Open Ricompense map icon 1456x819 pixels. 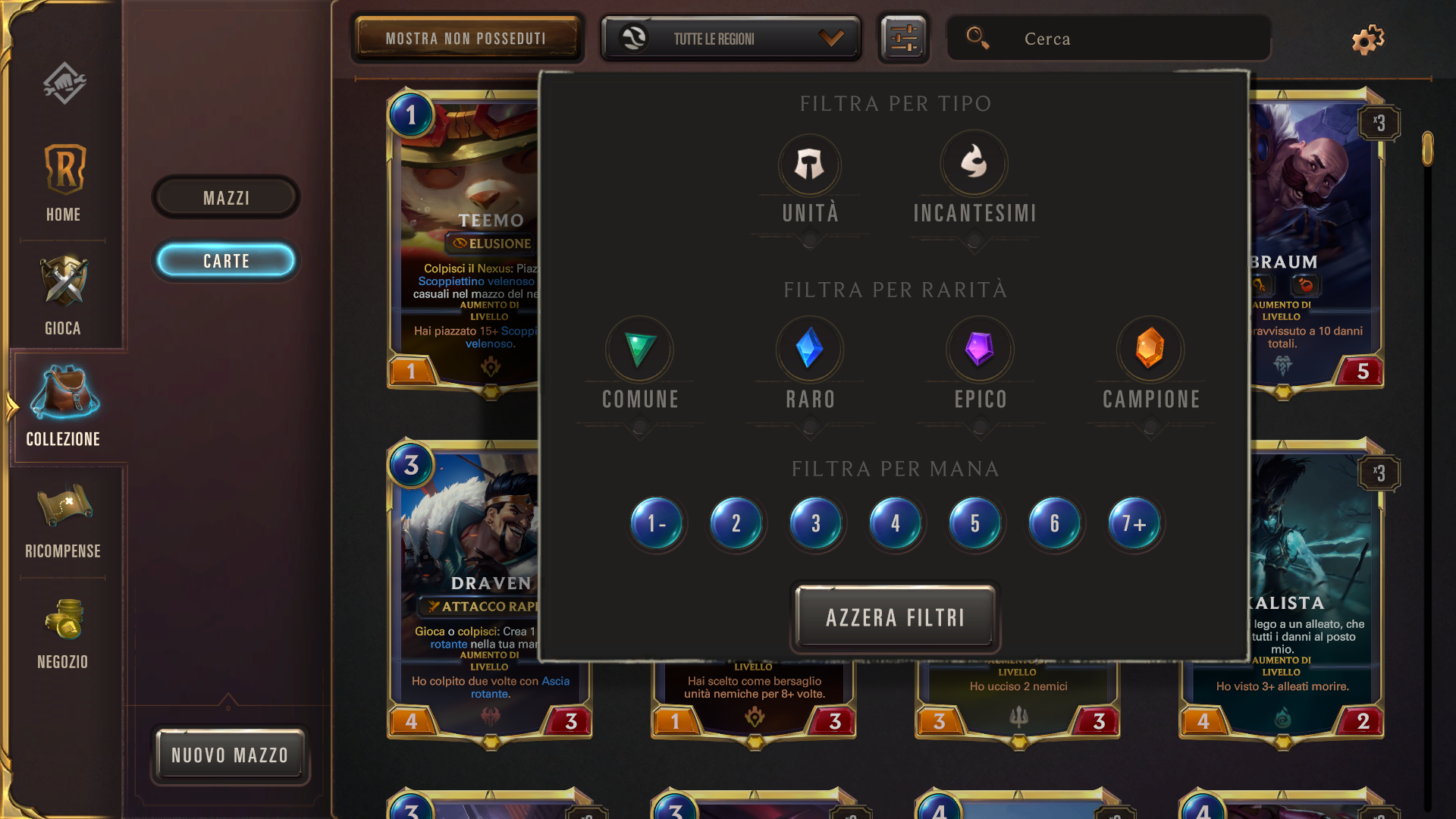tap(64, 522)
